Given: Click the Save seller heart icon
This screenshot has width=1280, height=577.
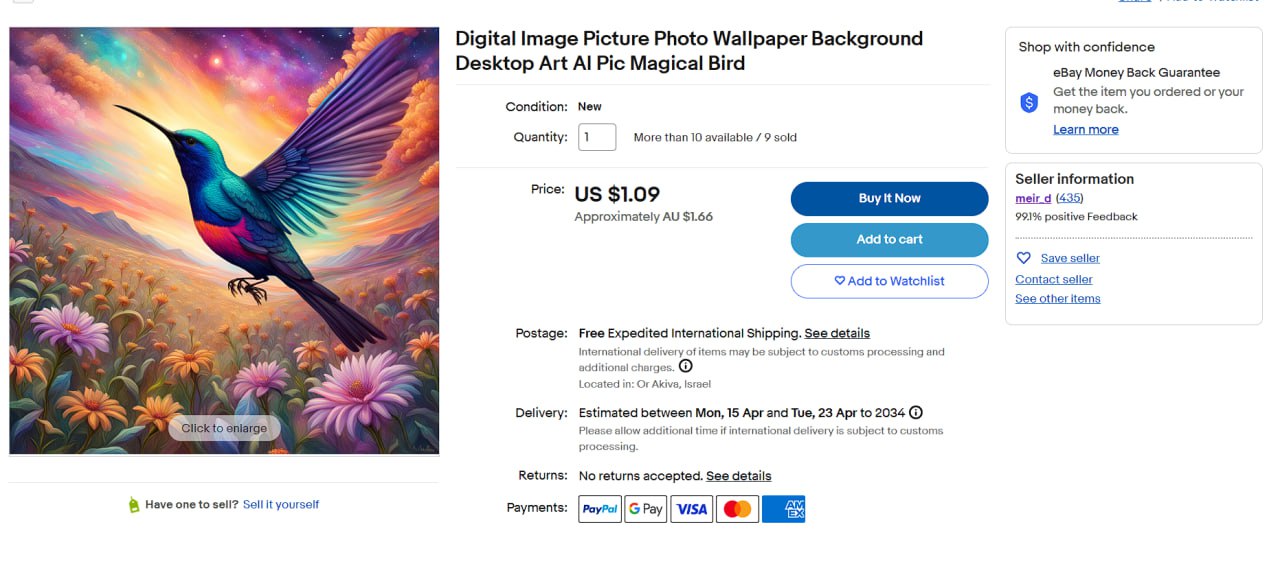Looking at the screenshot, I should click(1023, 258).
